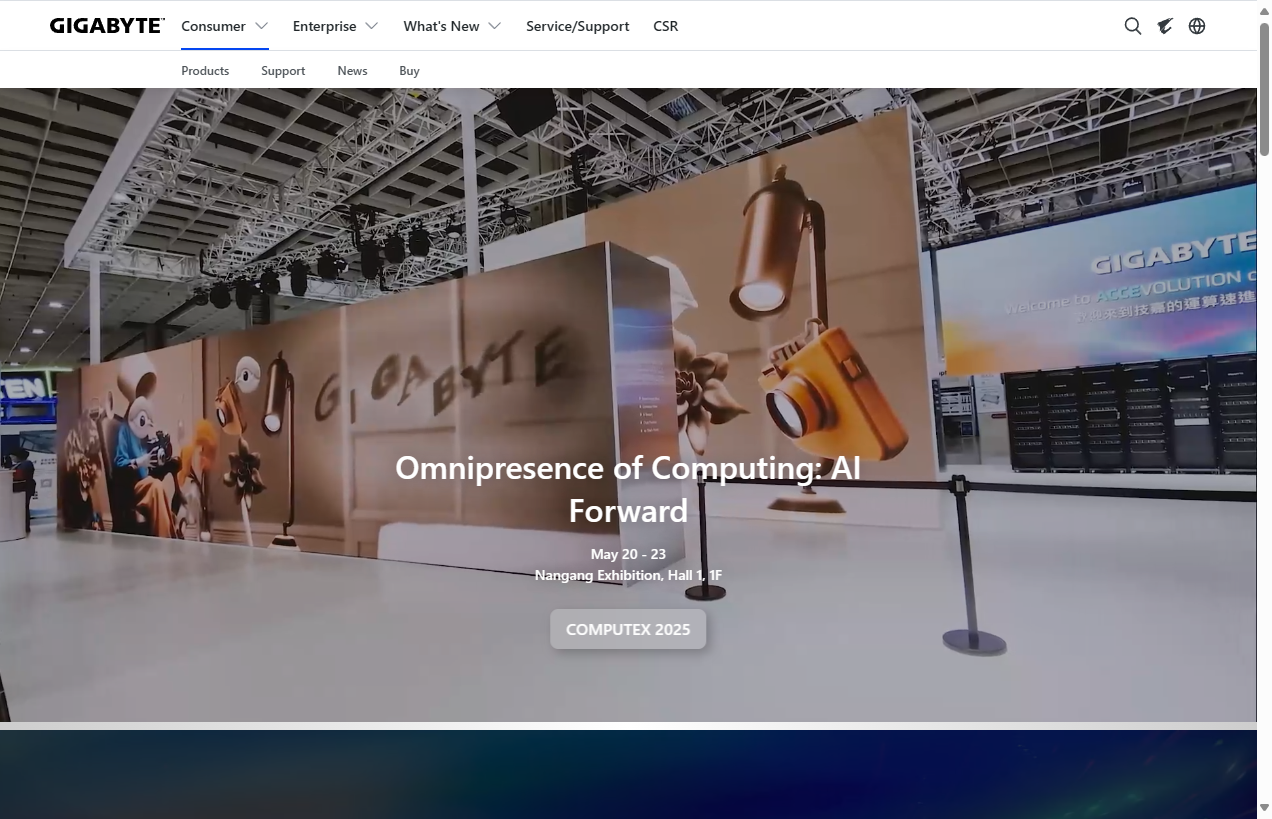Screen dimensions: 1272x819
Task: Expand the Consumer dropdown chevron
Action: [x=262, y=26]
